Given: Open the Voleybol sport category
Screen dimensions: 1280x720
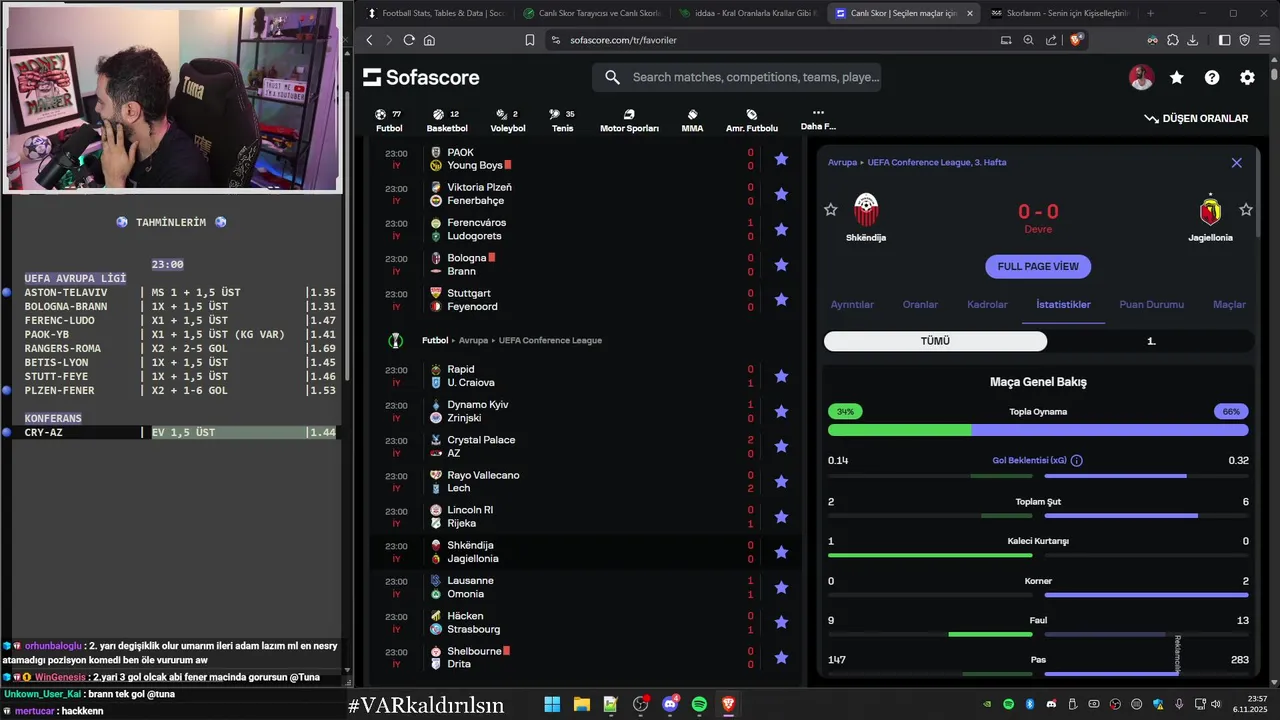Looking at the screenshot, I should [507, 121].
